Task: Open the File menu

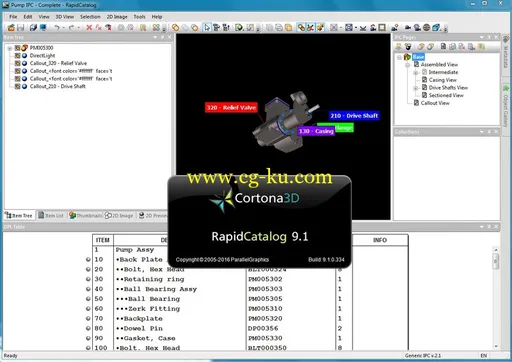Action: [x=13, y=17]
